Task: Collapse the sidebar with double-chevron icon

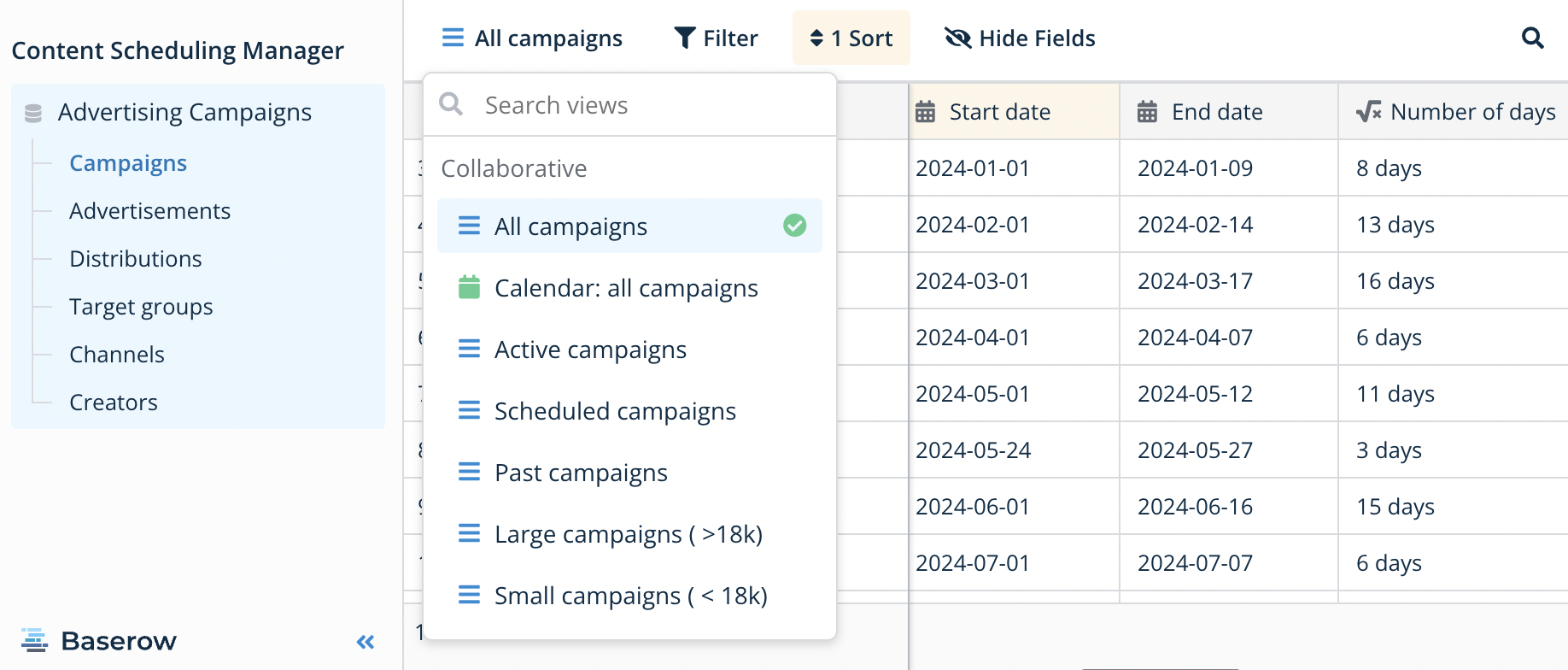Action: click(366, 642)
